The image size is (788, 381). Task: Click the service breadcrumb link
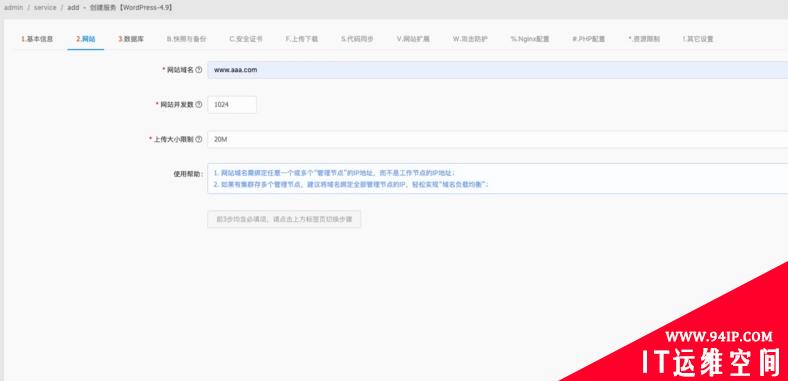point(45,8)
